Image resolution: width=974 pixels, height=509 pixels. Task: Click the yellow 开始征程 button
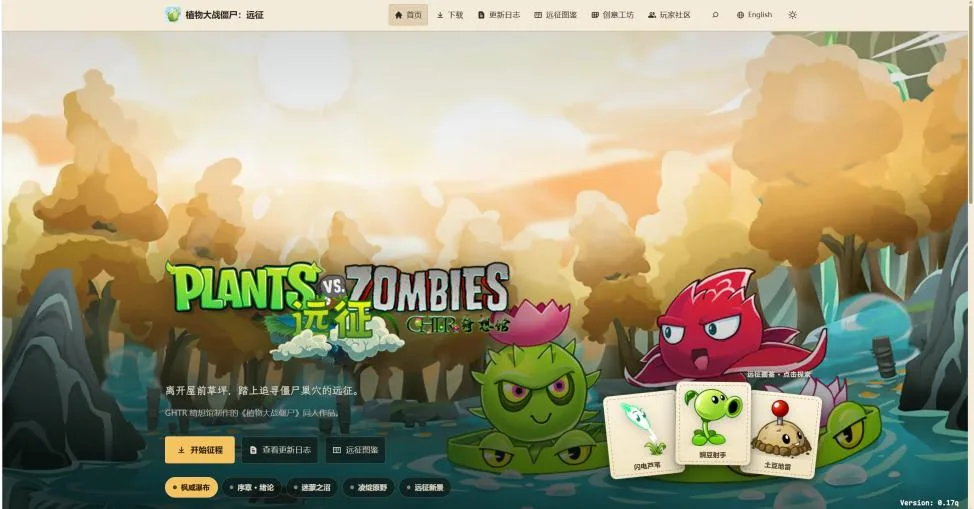pyautogui.click(x=199, y=450)
